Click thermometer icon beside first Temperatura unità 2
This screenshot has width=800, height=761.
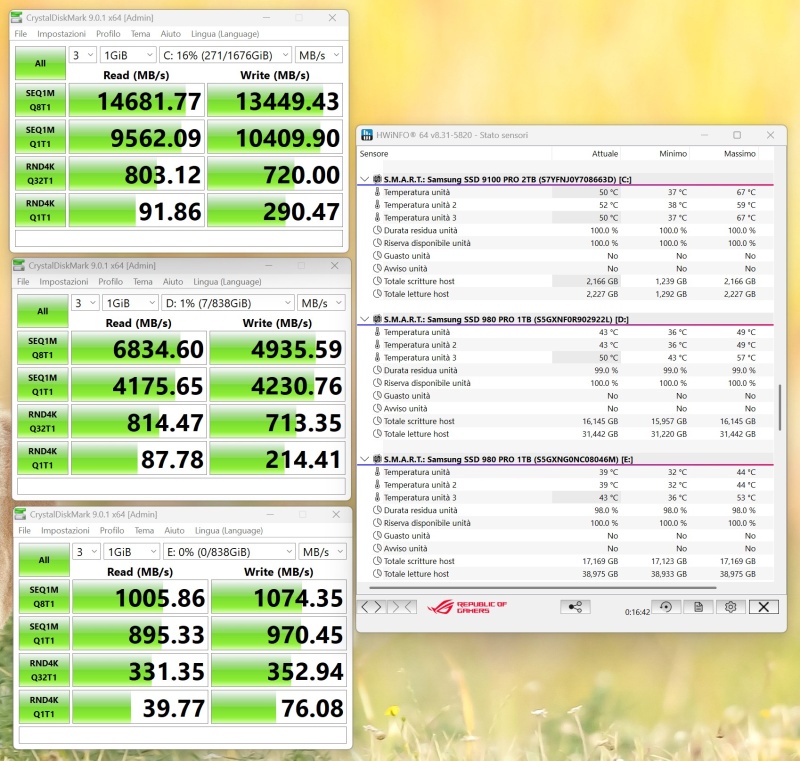pos(377,205)
